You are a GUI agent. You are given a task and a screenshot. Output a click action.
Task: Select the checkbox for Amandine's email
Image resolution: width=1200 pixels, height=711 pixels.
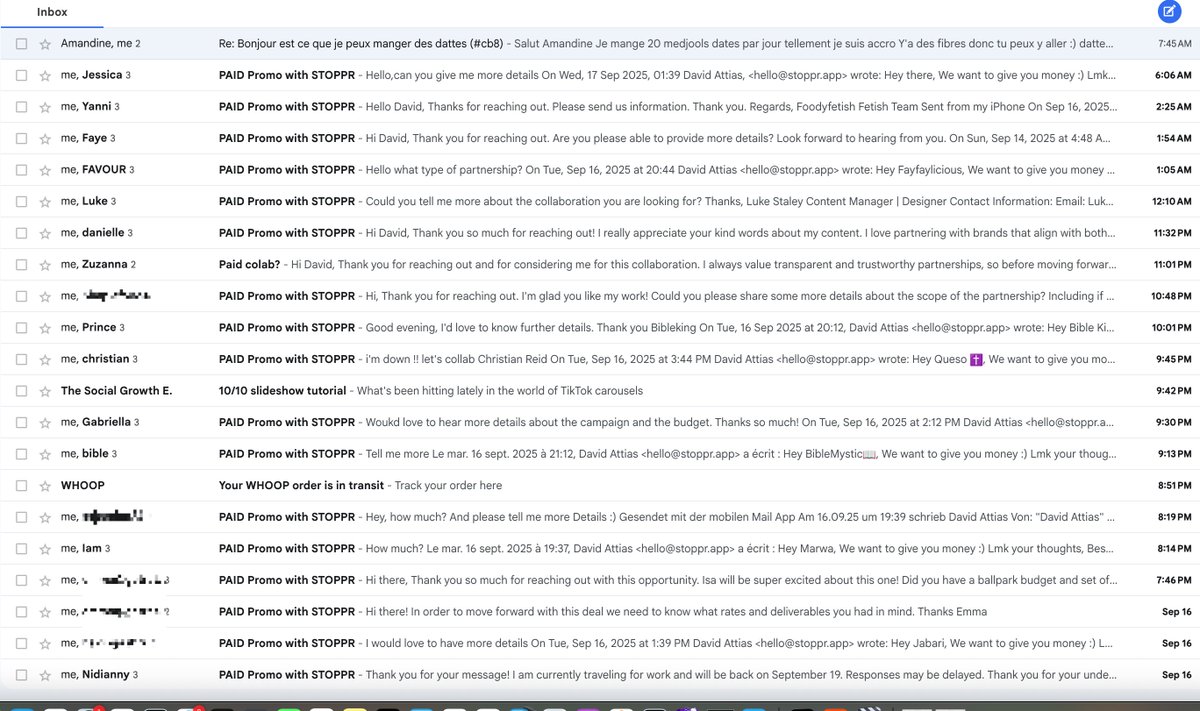[x=22, y=44]
